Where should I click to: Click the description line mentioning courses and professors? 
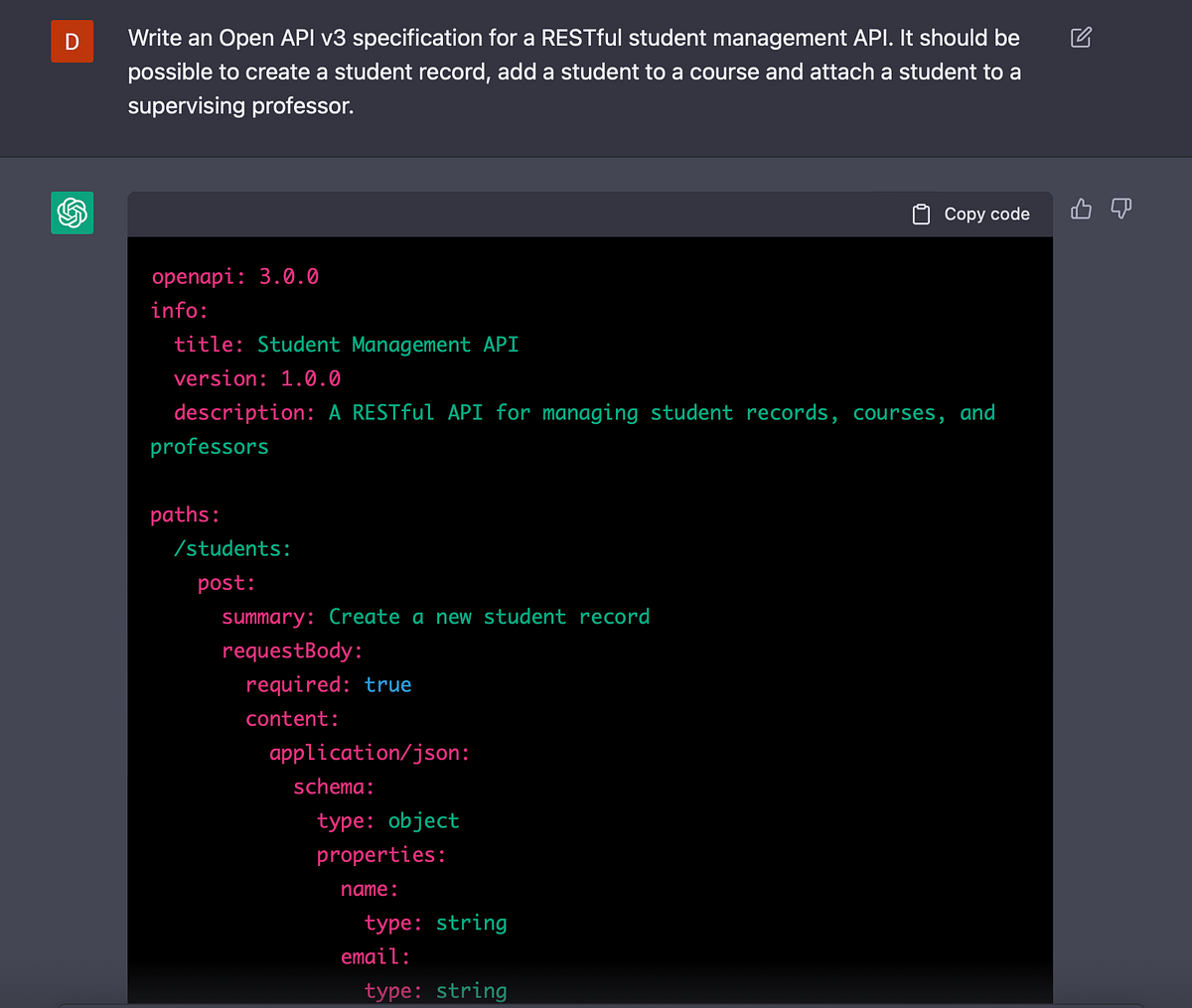(583, 412)
